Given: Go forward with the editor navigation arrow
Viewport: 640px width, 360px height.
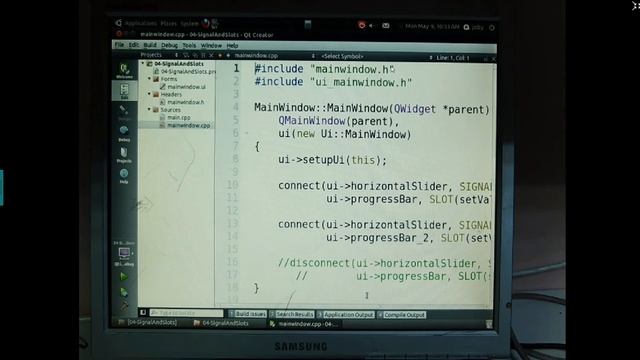Looking at the screenshot, I should [x=228, y=55].
